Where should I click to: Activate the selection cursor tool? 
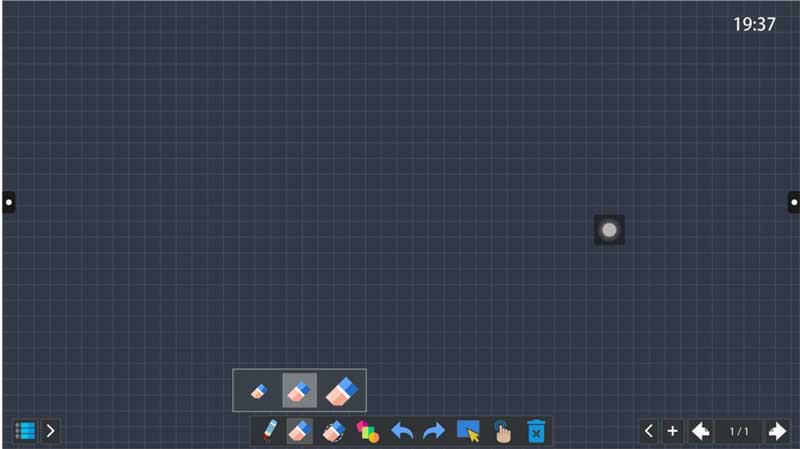[468, 431]
